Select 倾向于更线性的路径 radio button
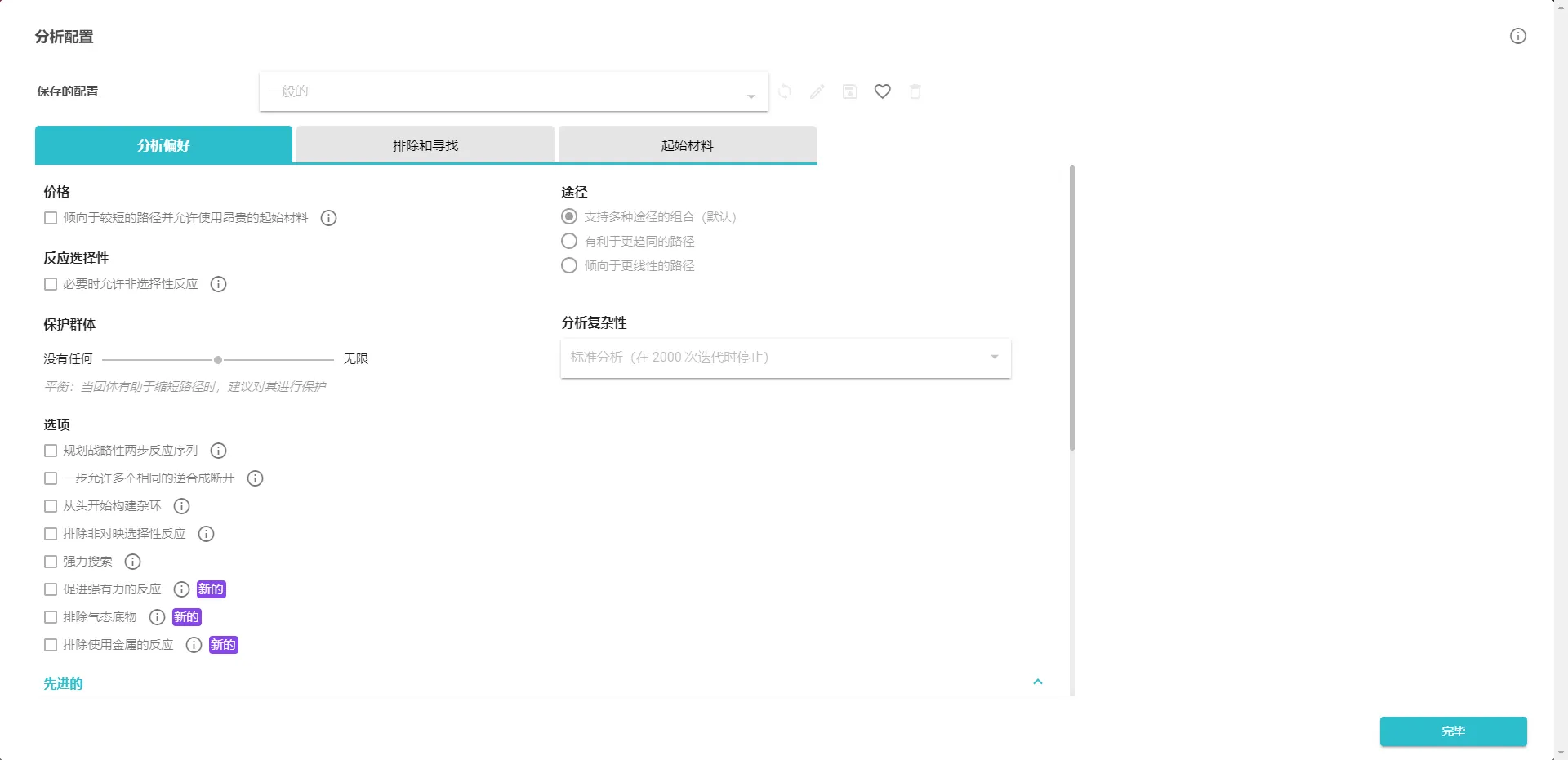Viewport: 1568px width, 760px height. pos(569,266)
